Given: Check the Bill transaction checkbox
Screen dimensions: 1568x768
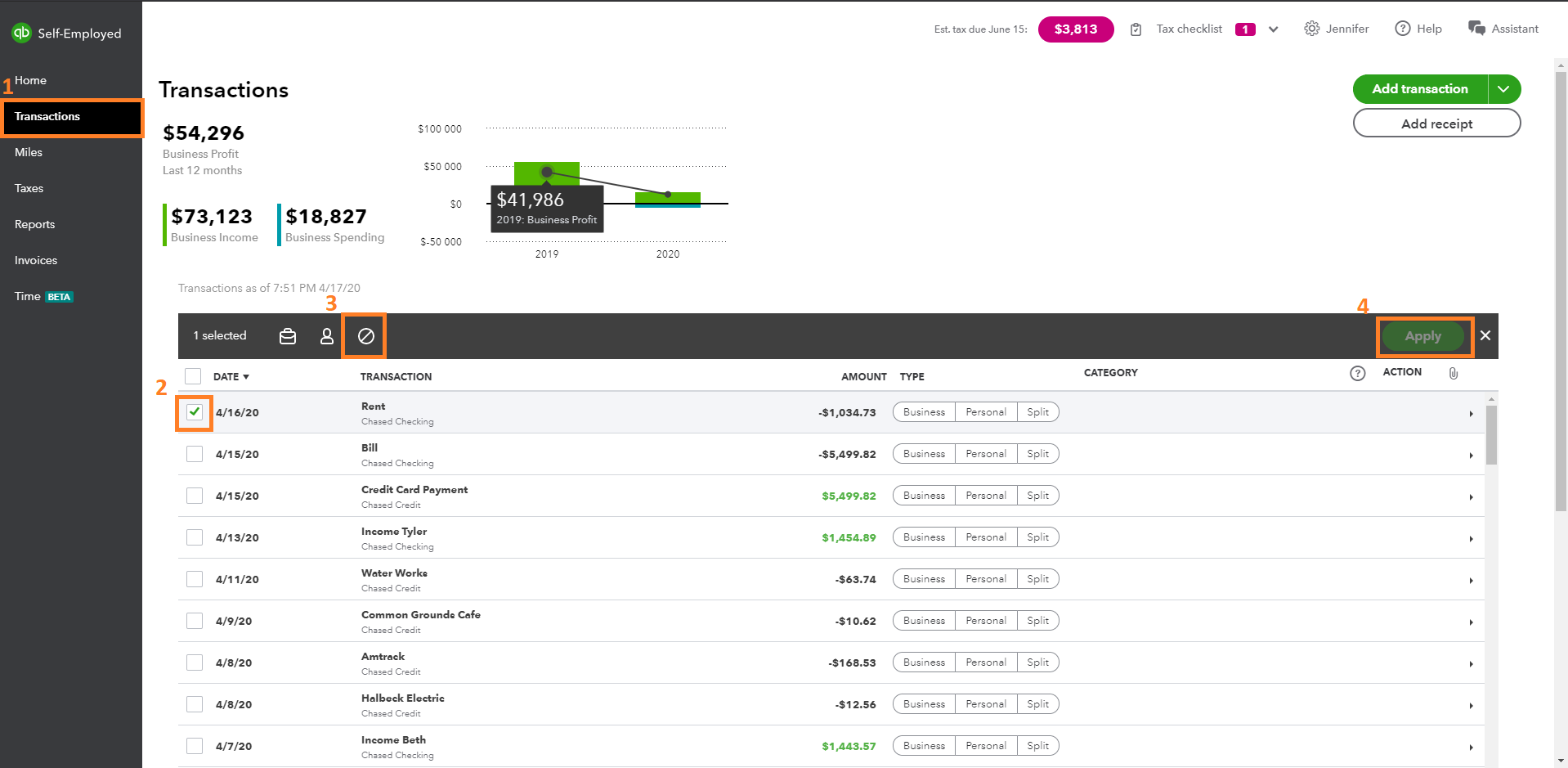Looking at the screenshot, I should pos(195,454).
